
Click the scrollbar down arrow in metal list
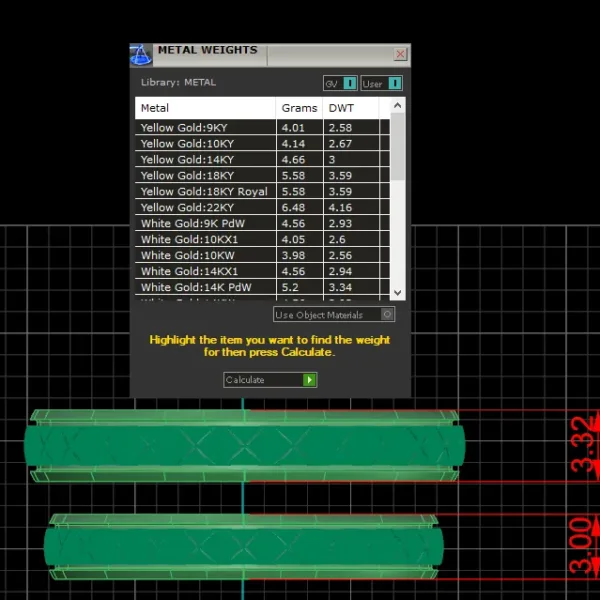click(x=398, y=293)
